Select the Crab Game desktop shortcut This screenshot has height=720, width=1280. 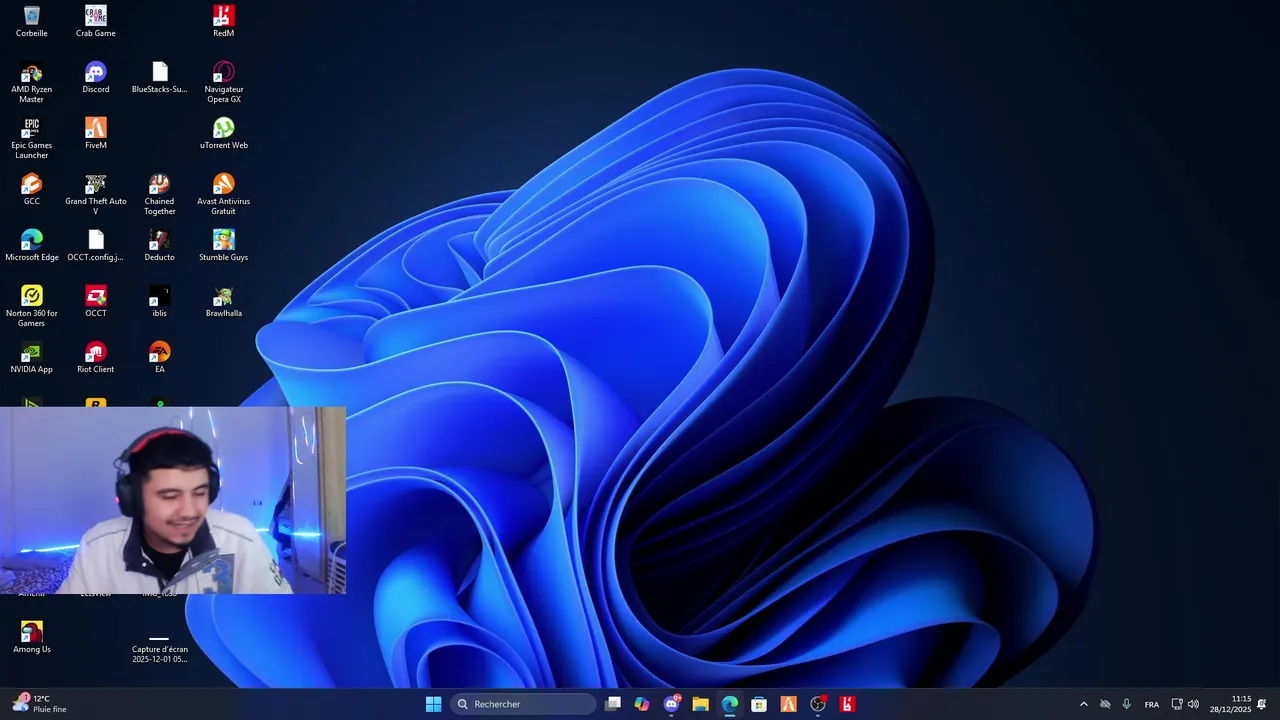[96, 21]
